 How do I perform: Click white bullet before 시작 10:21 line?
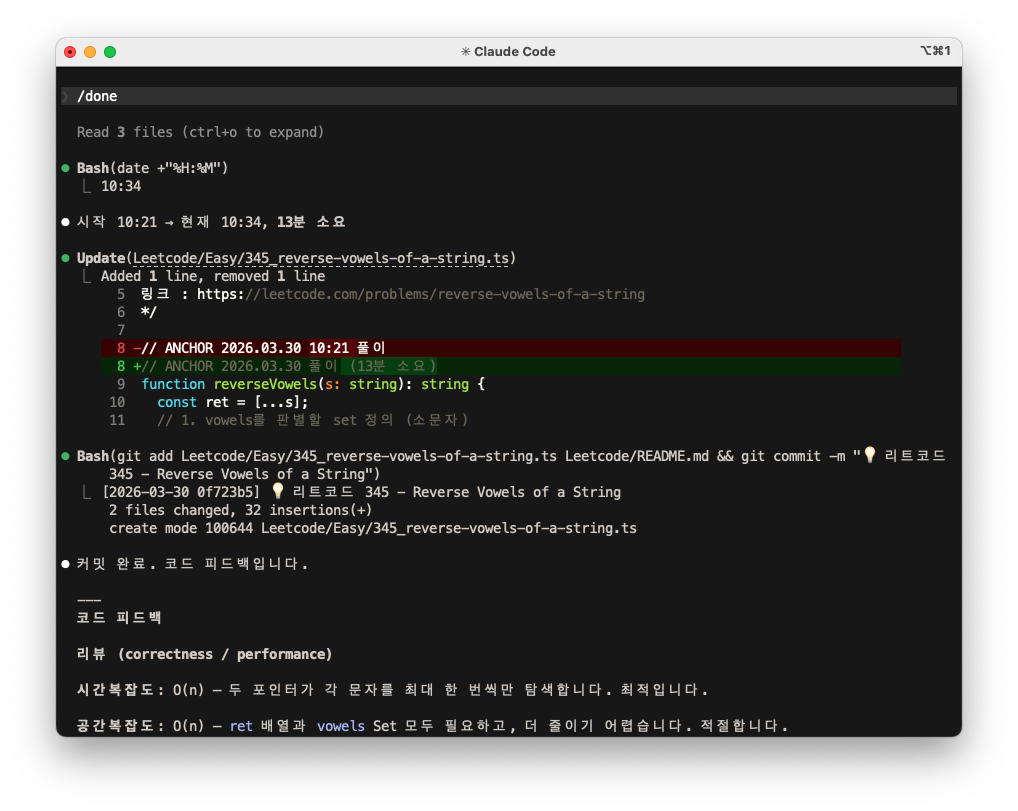click(66, 222)
